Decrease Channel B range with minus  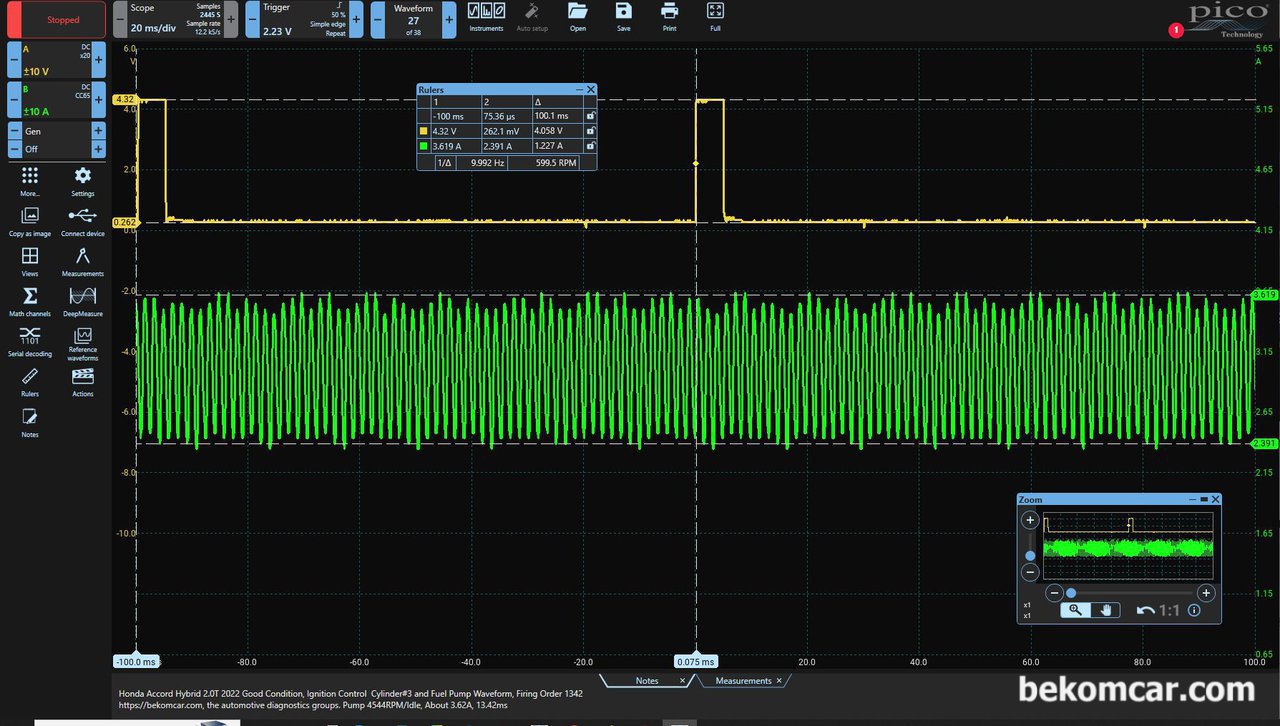click(x=14, y=100)
